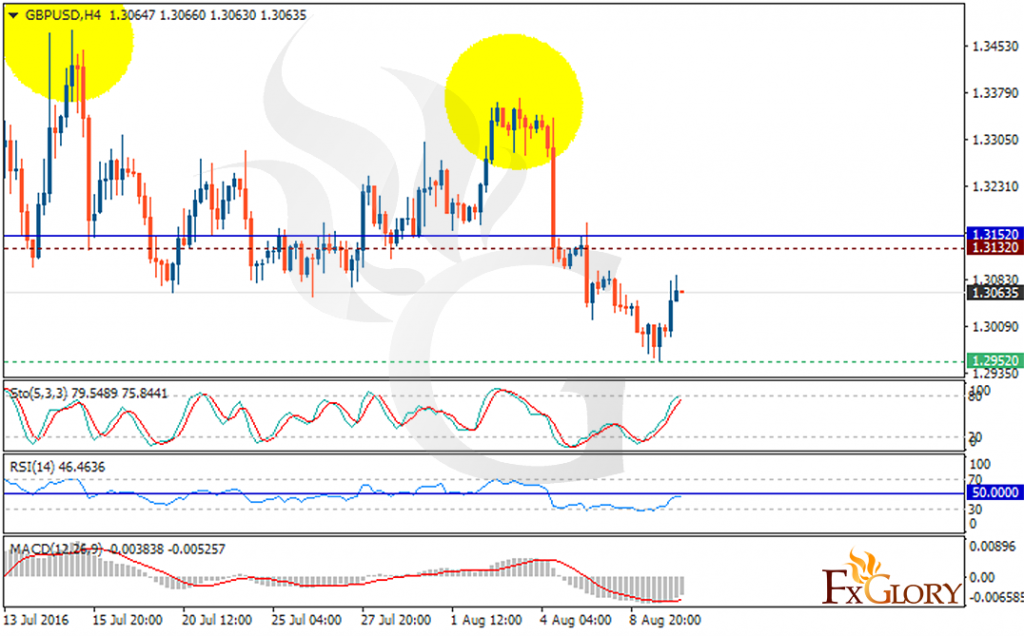Click the 4 Aug 04:00 time label
1024x636 pixels.
click(575, 620)
